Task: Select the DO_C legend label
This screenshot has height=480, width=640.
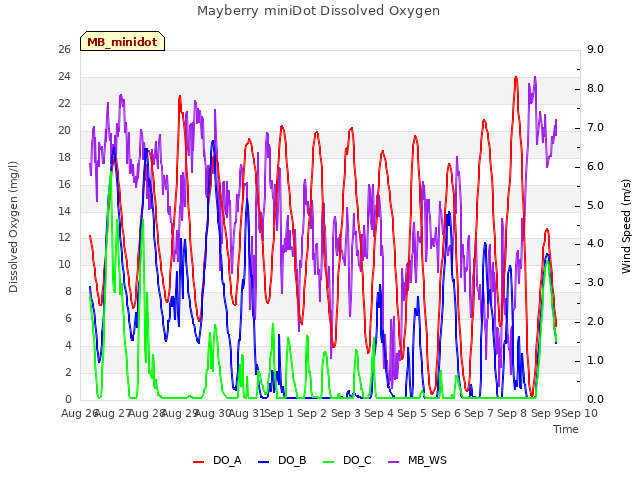Action: coord(358,460)
